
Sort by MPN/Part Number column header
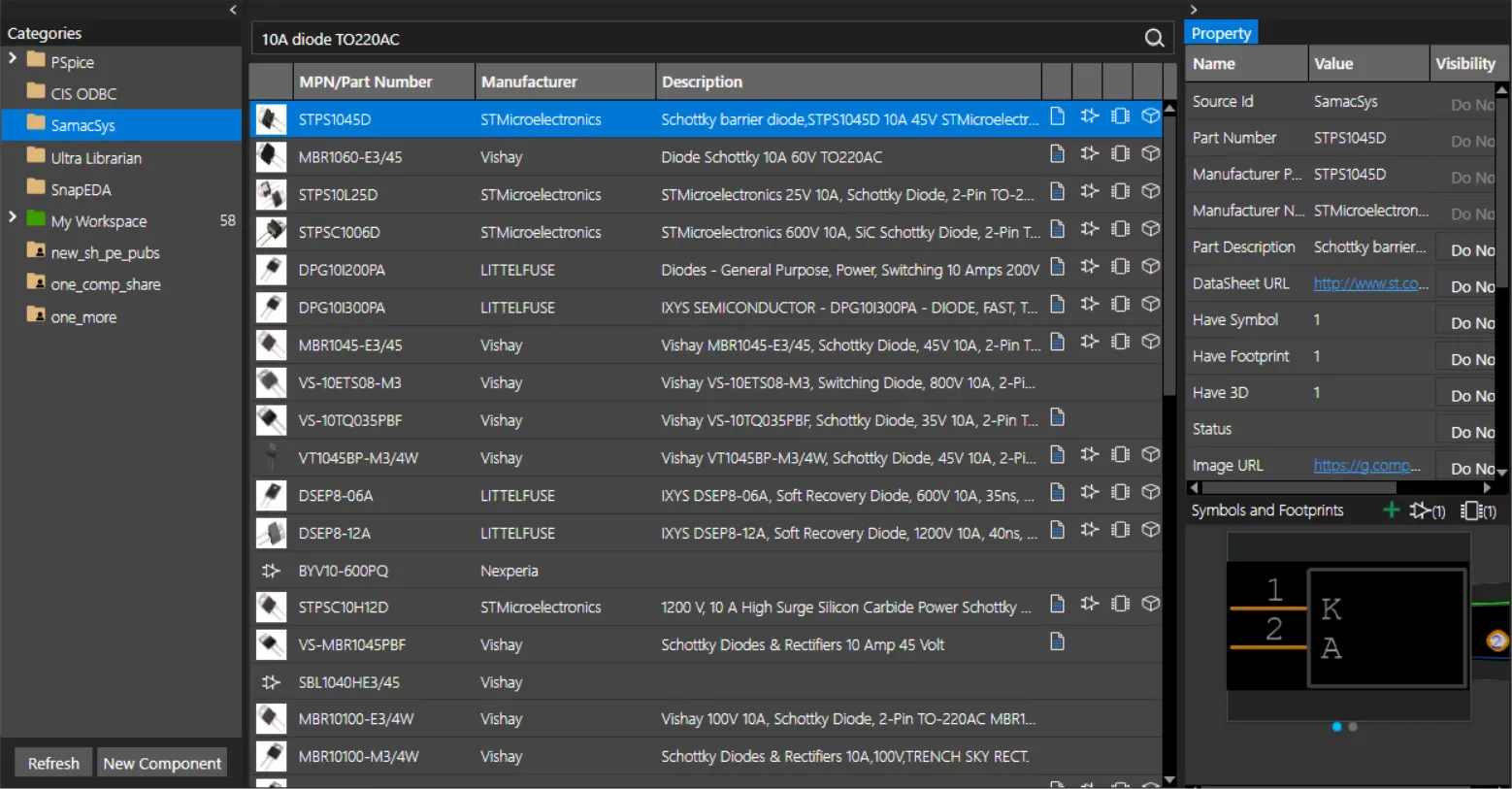click(383, 82)
